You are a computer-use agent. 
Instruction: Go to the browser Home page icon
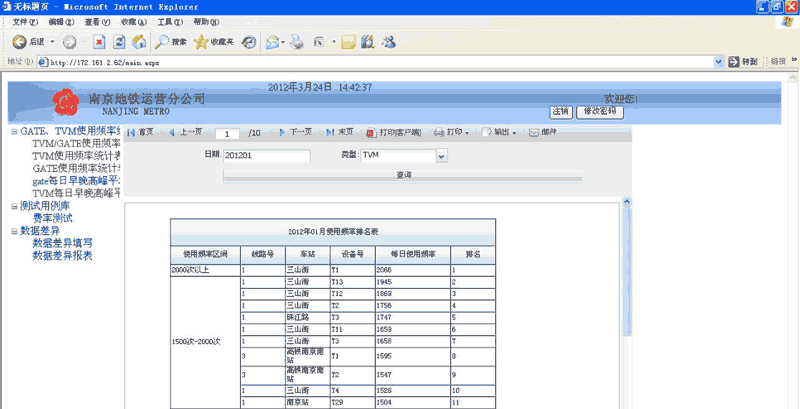[139, 42]
